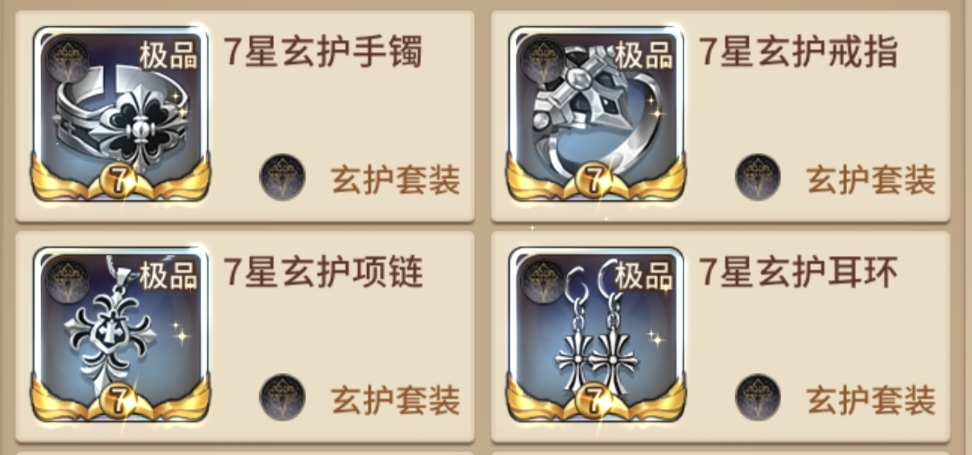Click the 玄护套装 label on ring card
The height and width of the screenshot is (455, 972).
[871, 180]
